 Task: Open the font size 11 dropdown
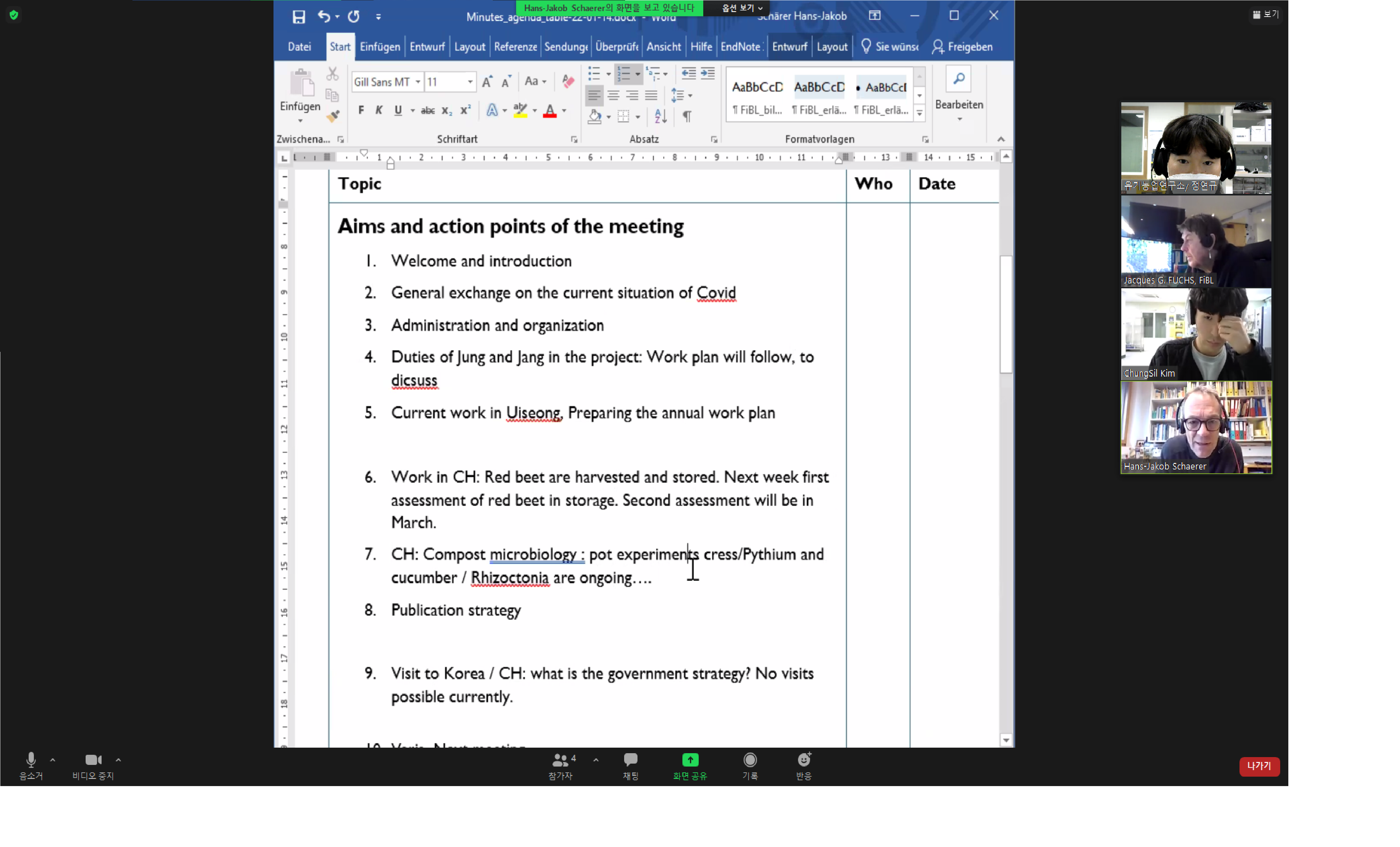pyautogui.click(x=470, y=82)
